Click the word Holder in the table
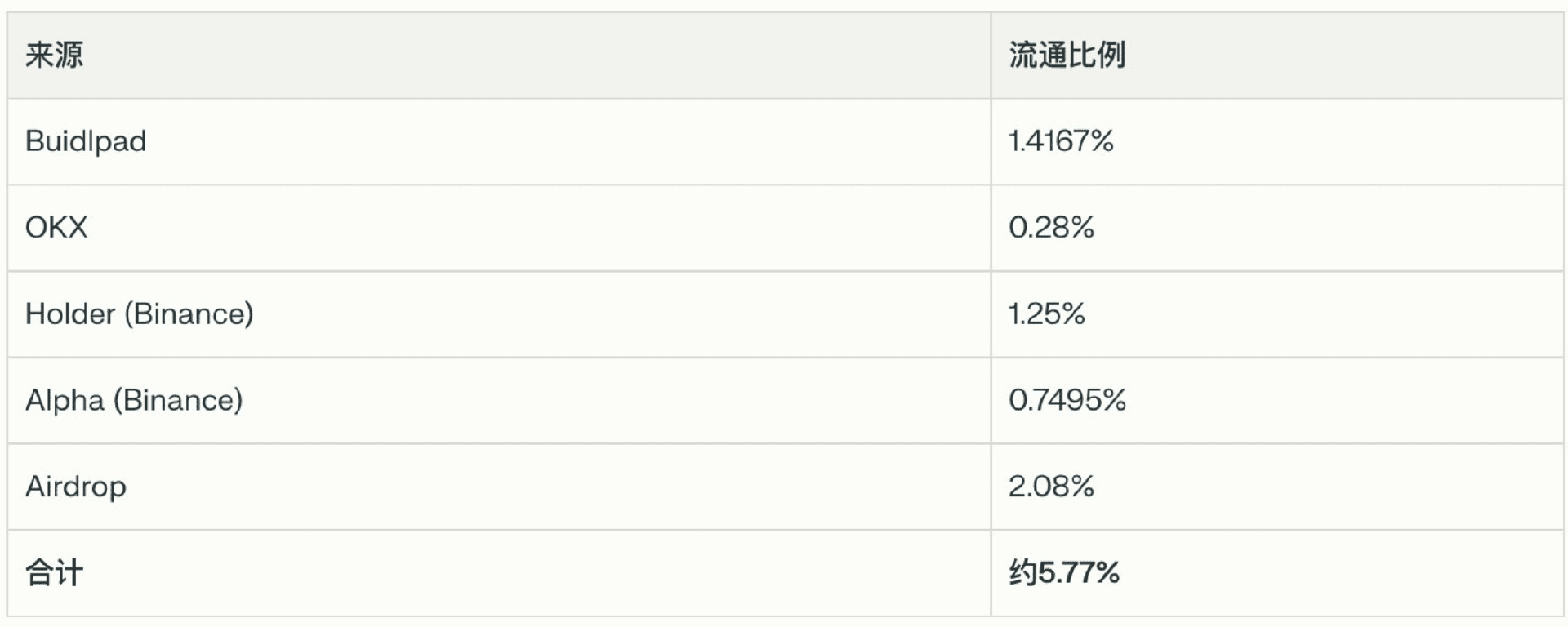The image size is (1568, 627). click(70, 314)
